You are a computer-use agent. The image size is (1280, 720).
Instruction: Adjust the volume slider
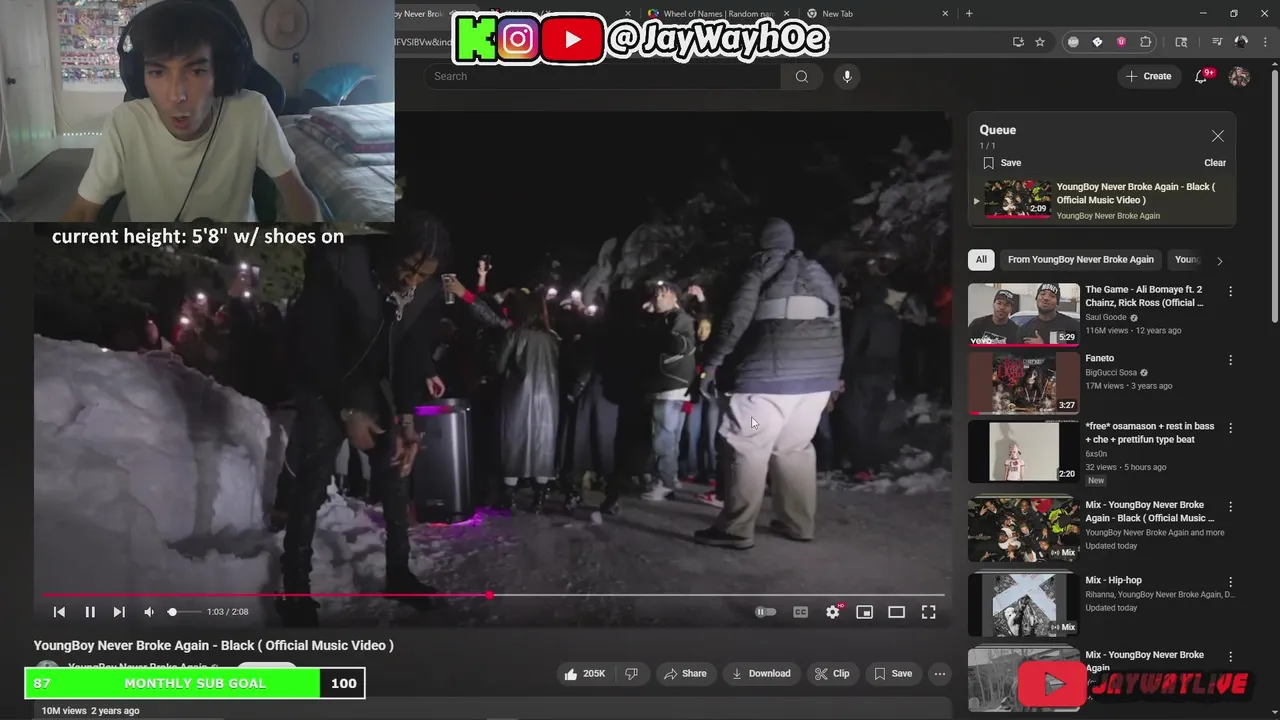(182, 612)
